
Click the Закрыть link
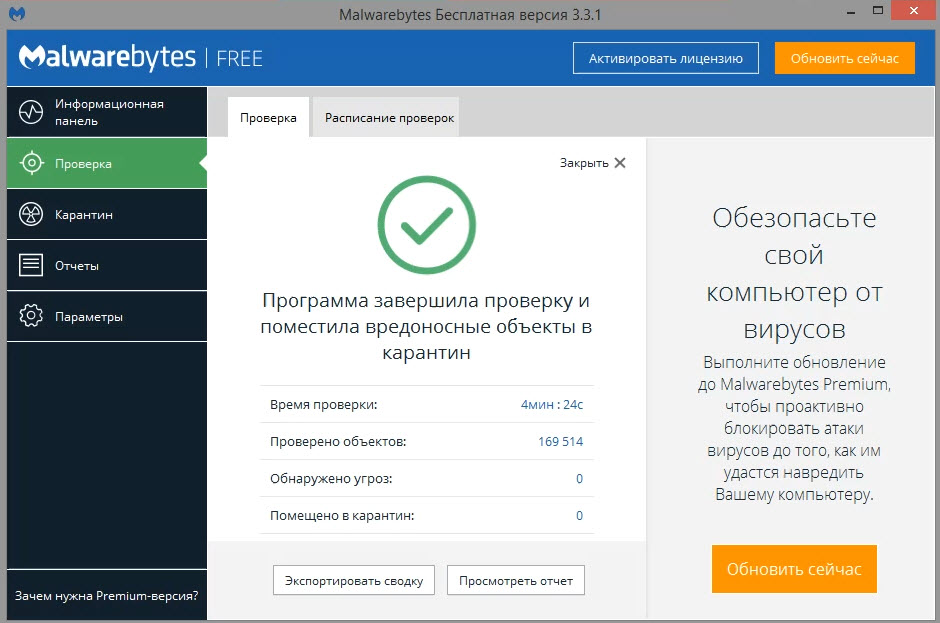(x=584, y=163)
